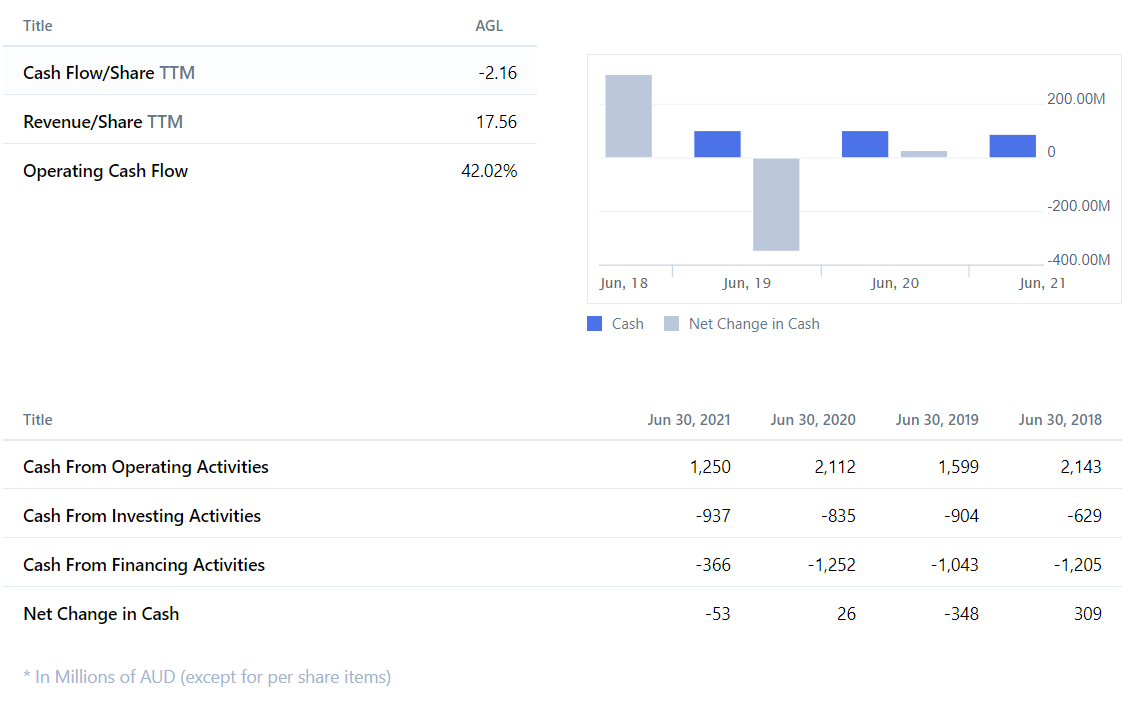Click the -2.16 Cash Flow/Share value
The image size is (1148, 703).
[x=498, y=72]
